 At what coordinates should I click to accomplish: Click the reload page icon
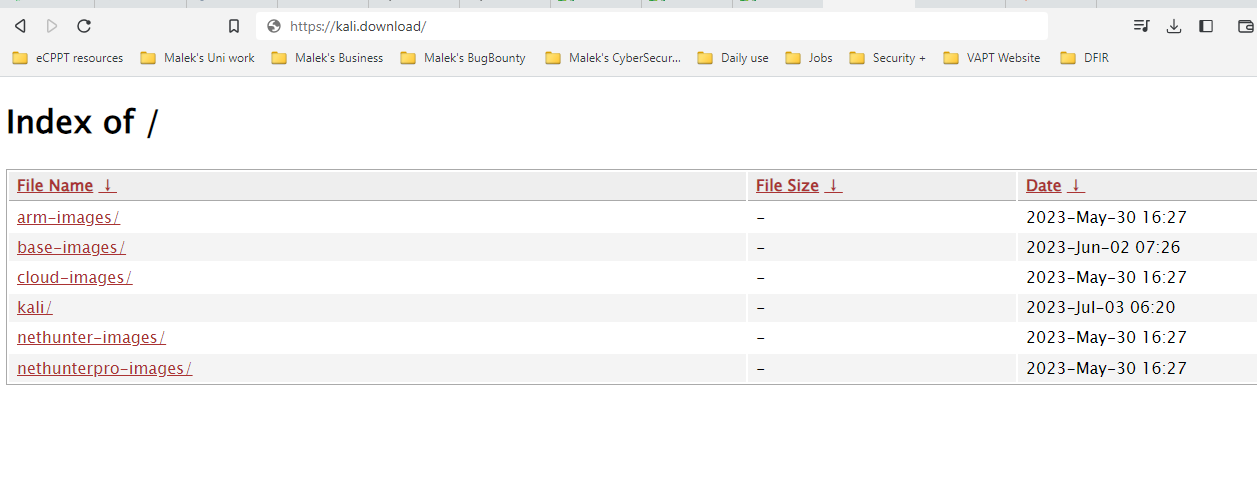[84, 26]
